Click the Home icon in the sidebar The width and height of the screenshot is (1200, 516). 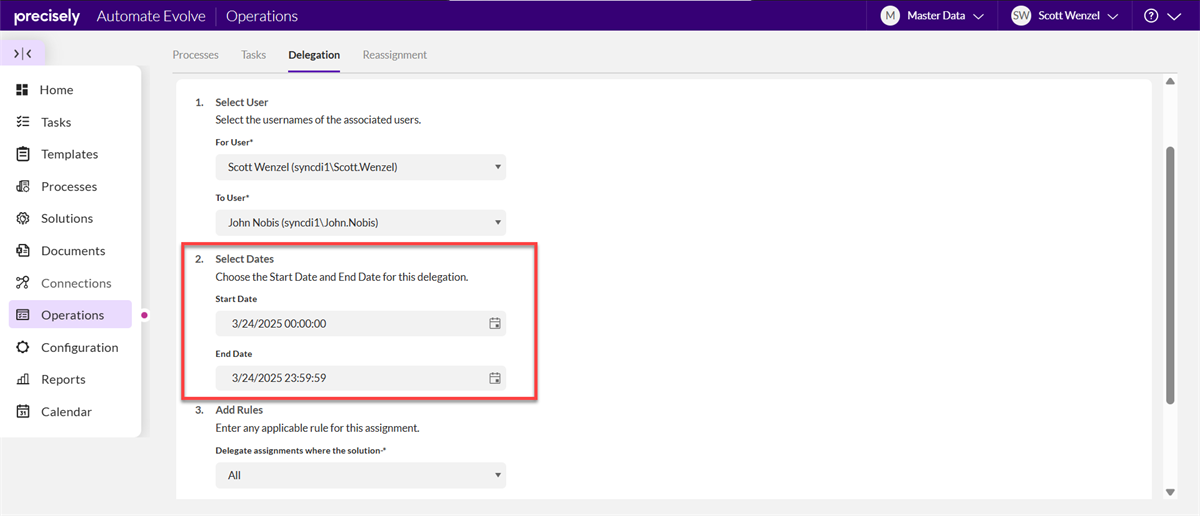pyautogui.click(x=22, y=90)
